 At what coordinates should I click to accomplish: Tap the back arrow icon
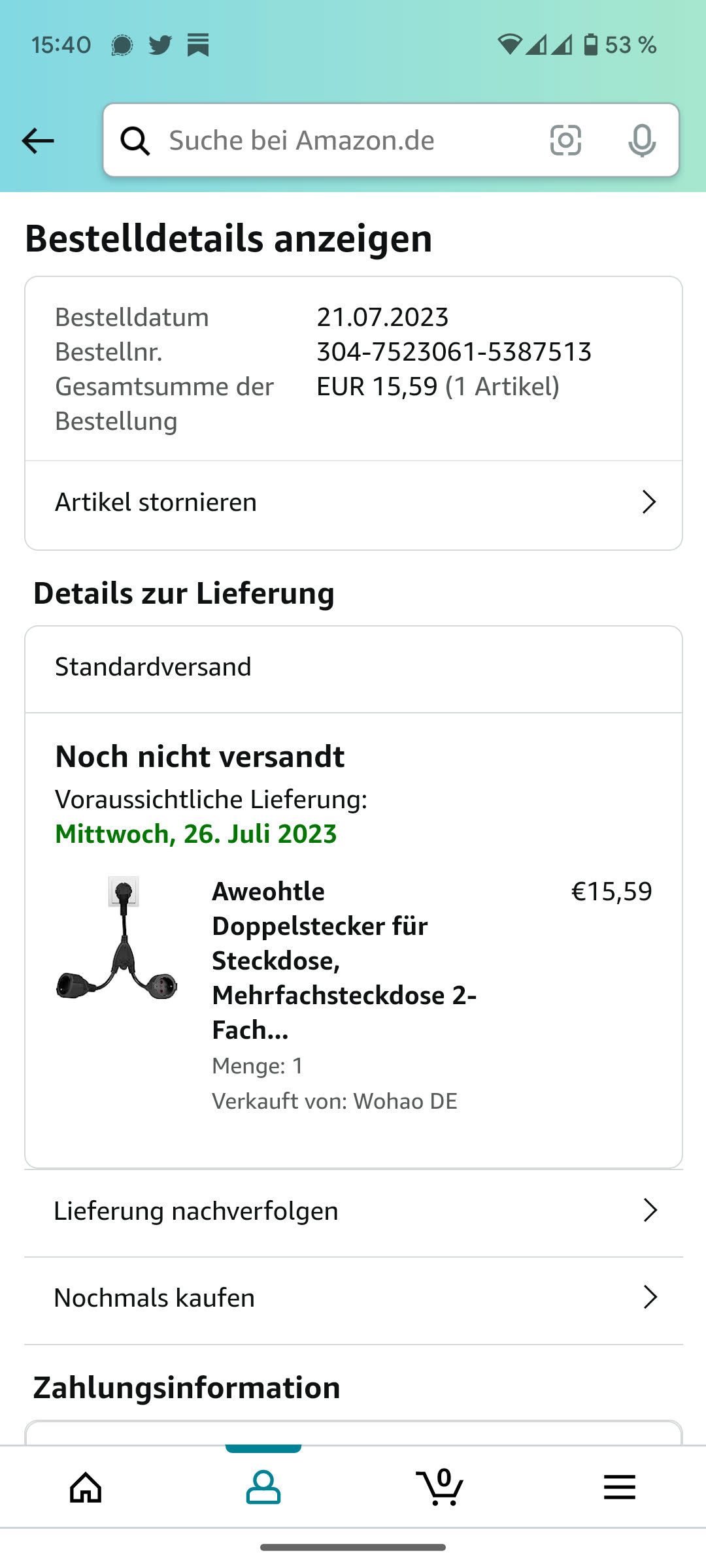[38, 140]
